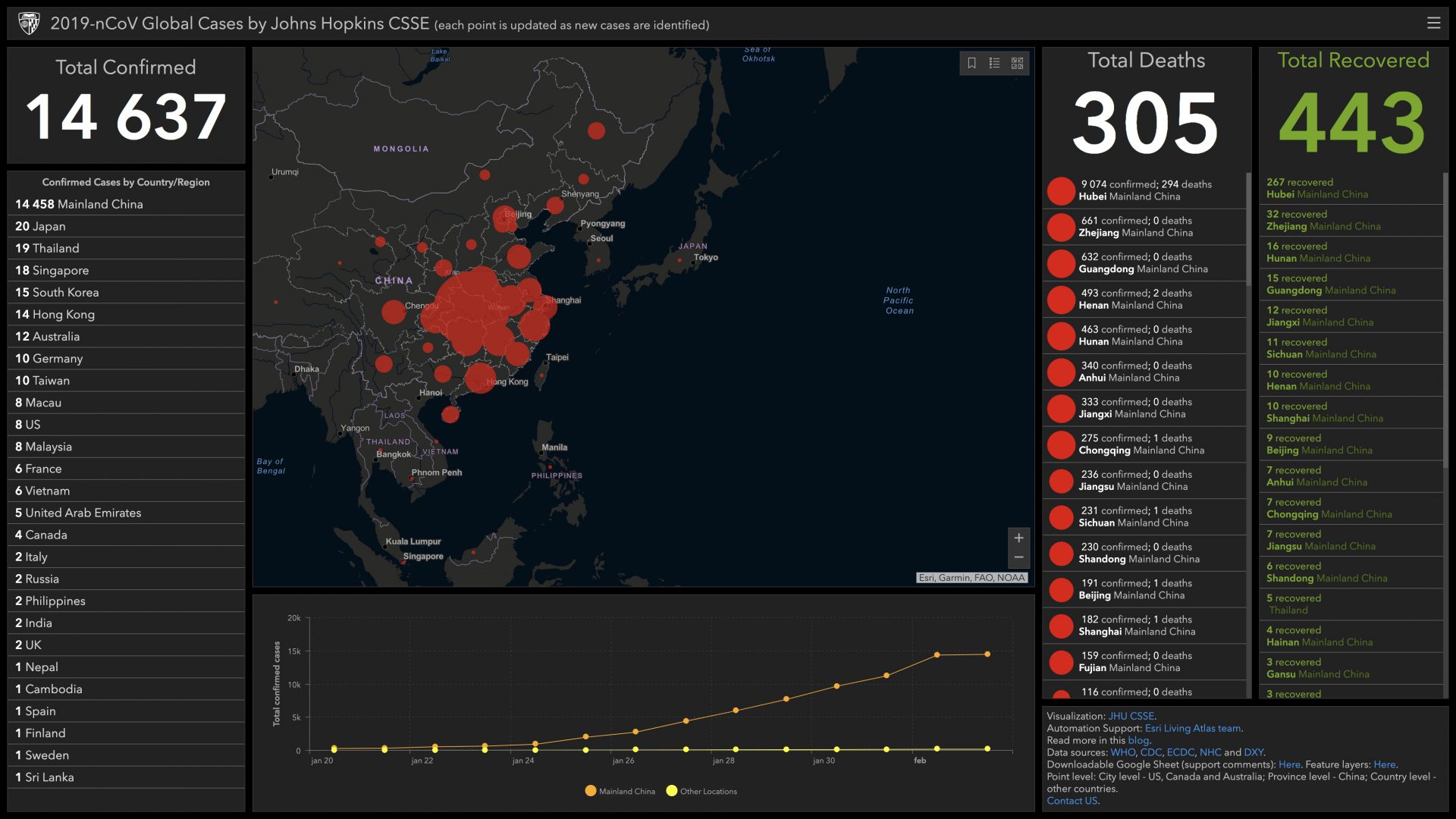Click the red circle beside Hubei deaths entry
Image resolution: width=1456 pixels, height=819 pixels.
coord(1061,190)
